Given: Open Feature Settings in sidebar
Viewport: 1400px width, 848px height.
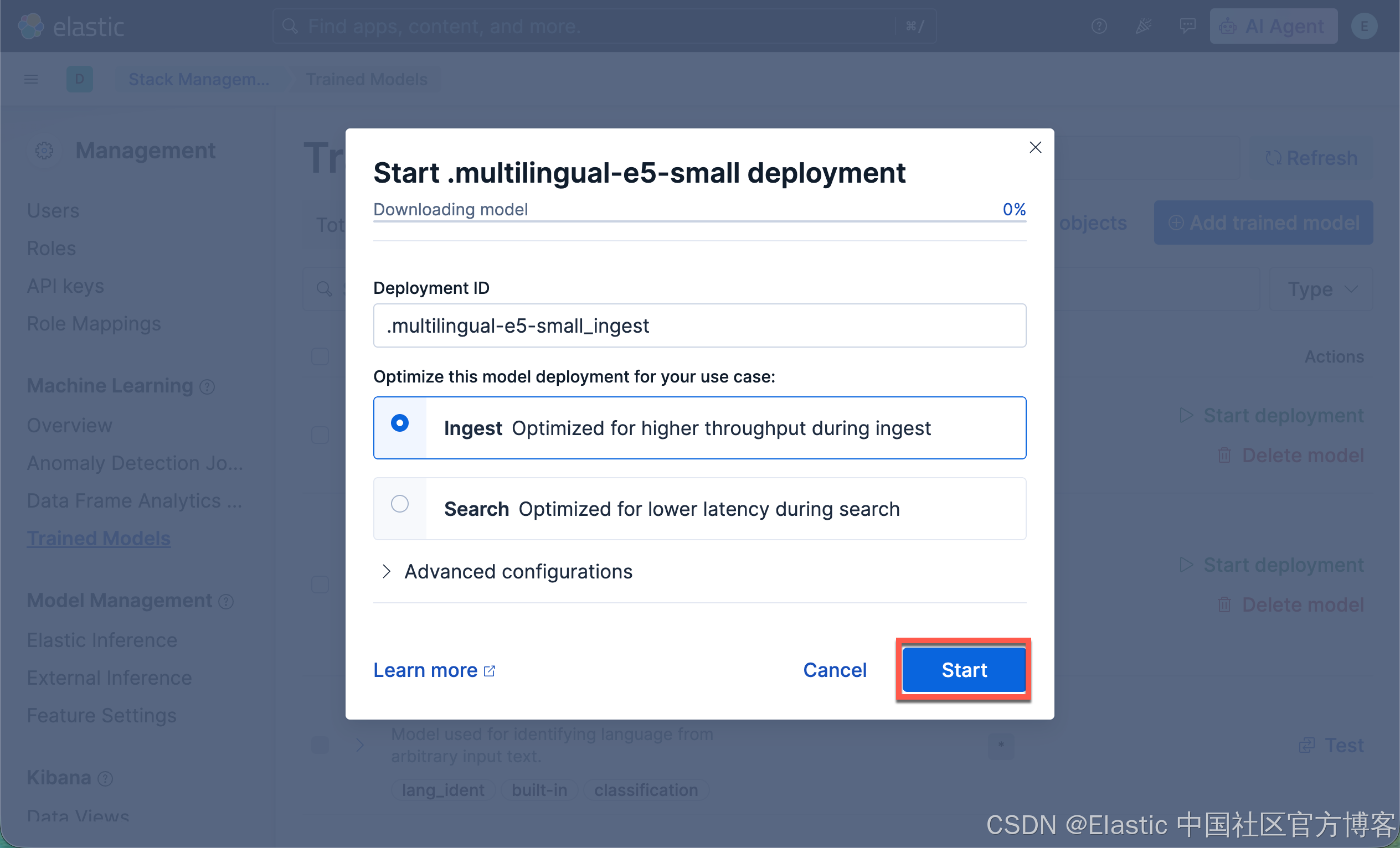Looking at the screenshot, I should [102, 715].
